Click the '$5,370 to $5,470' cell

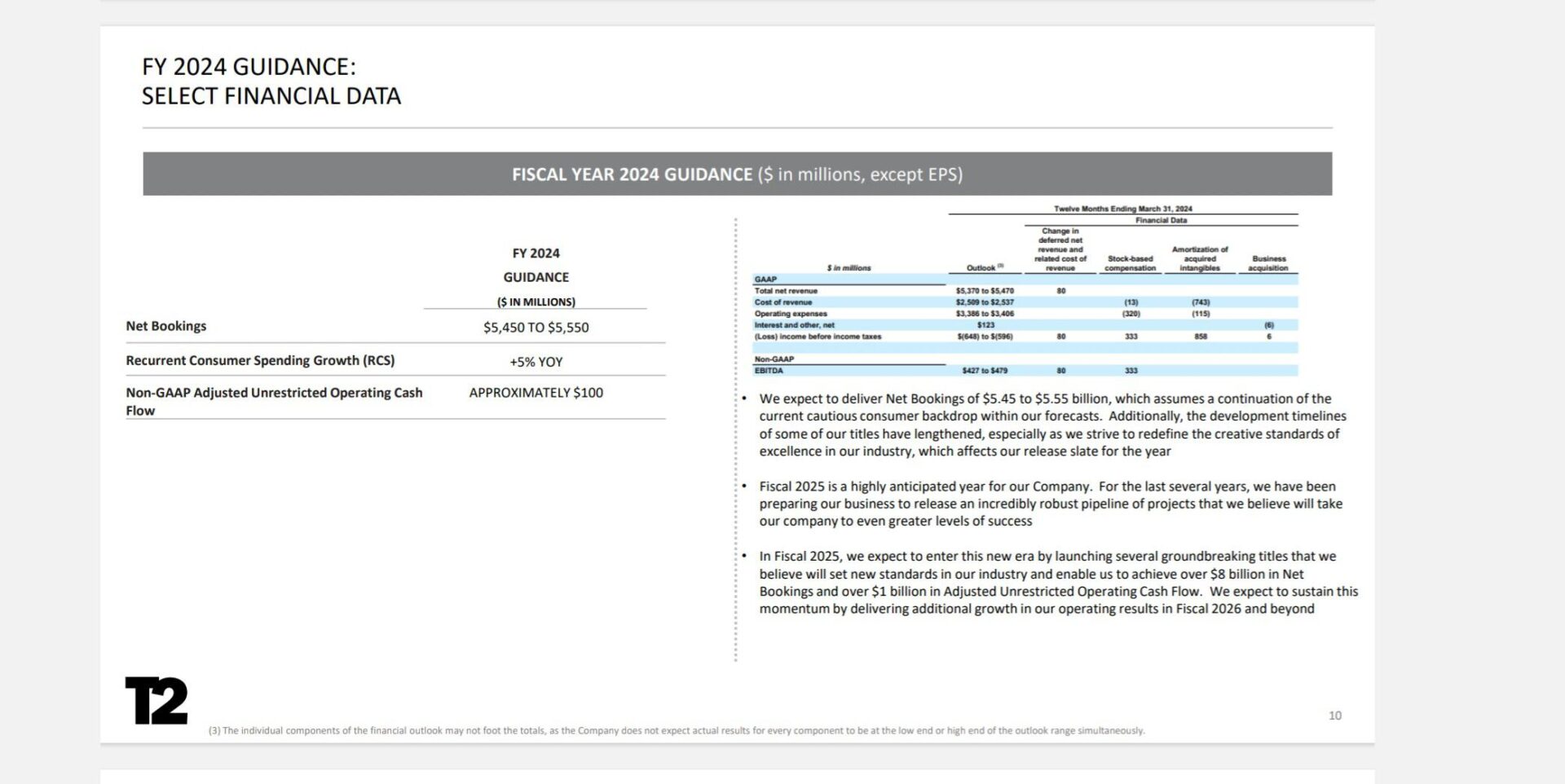tap(985, 291)
